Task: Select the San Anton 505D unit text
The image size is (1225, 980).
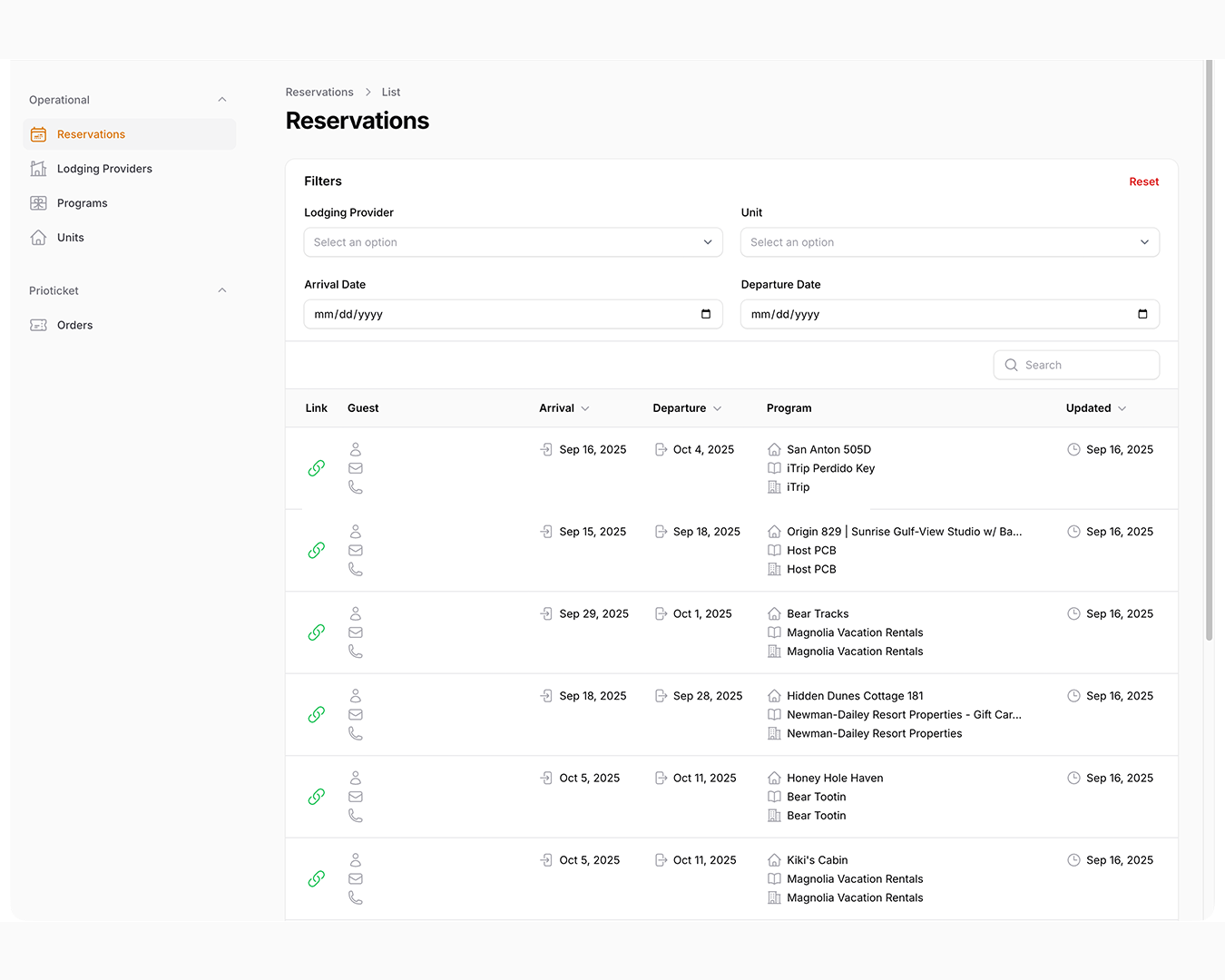Action: click(828, 450)
